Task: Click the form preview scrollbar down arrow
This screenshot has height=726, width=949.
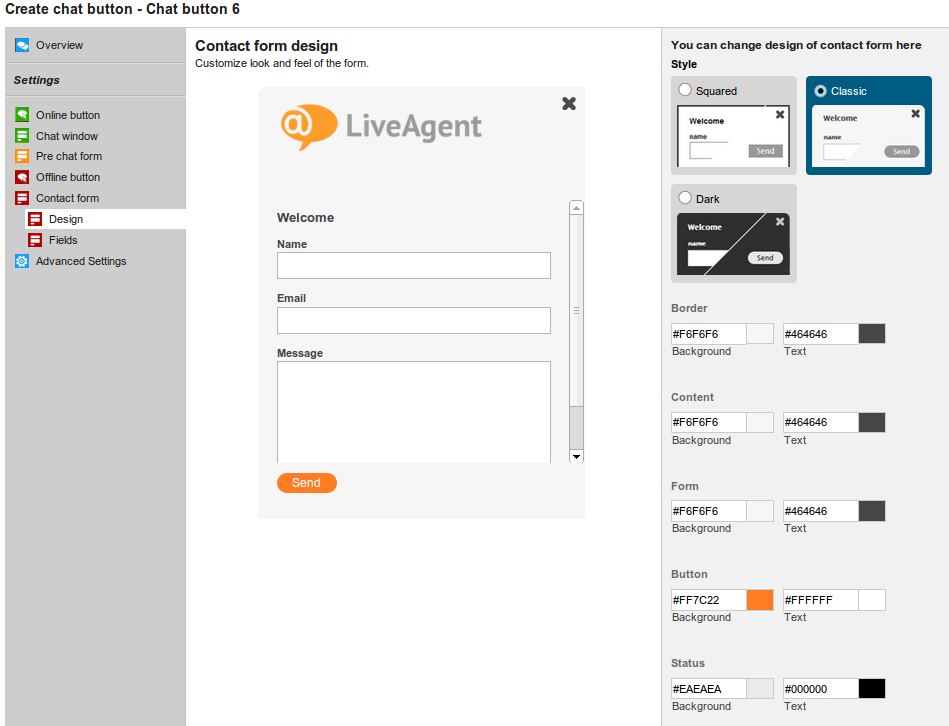Action: (x=577, y=457)
